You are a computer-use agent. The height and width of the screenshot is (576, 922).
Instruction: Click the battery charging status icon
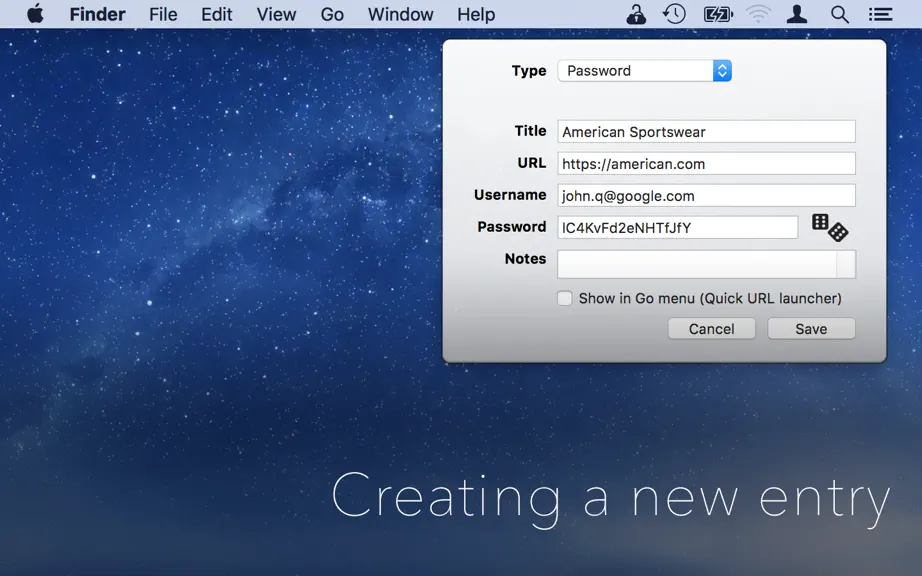point(718,14)
